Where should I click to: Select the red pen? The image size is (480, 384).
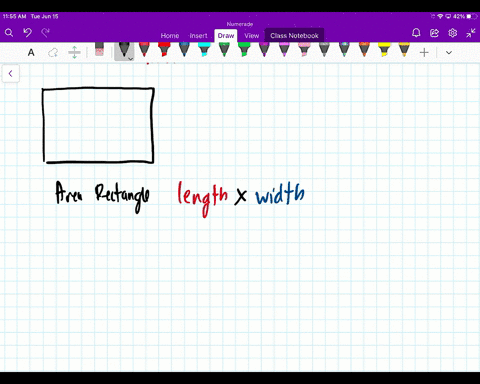(x=144, y=49)
